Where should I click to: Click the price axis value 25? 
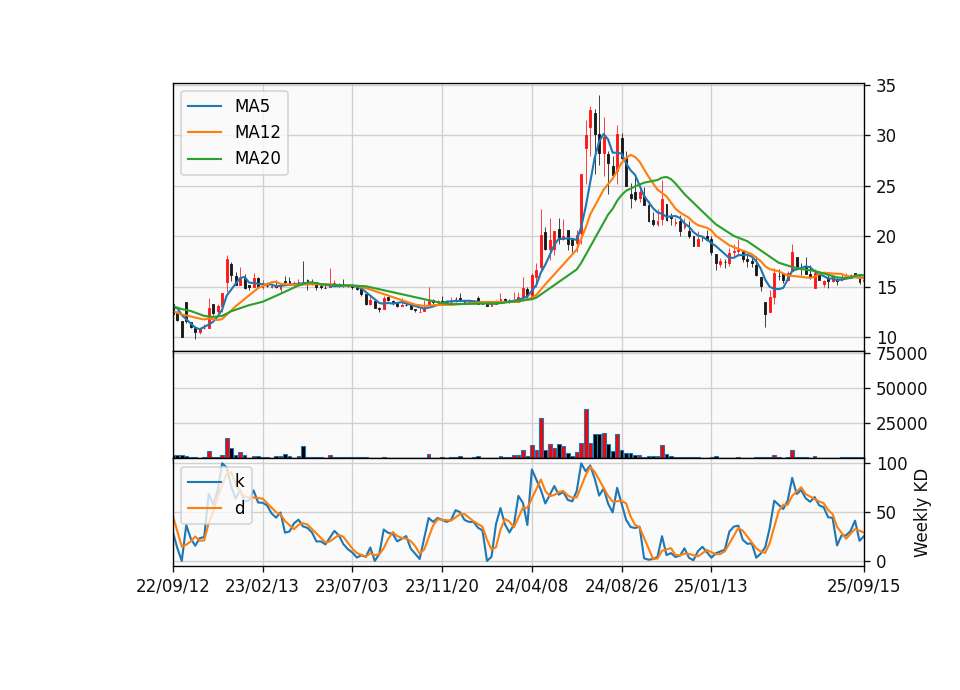(x=886, y=187)
